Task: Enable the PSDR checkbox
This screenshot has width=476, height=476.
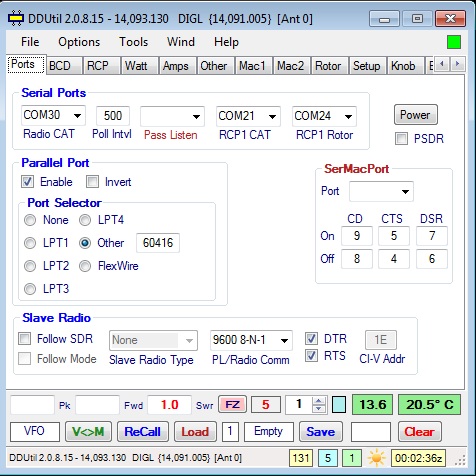Action: [401, 138]
